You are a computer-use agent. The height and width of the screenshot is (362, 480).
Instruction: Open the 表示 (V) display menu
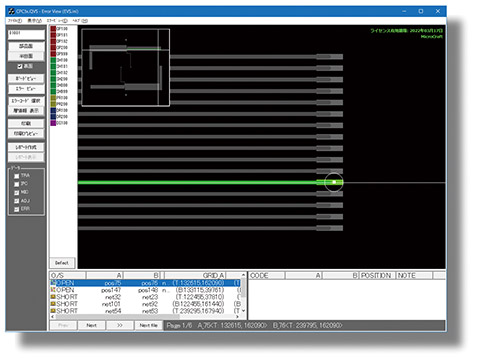pyautogui.click(x=34, y=21)
